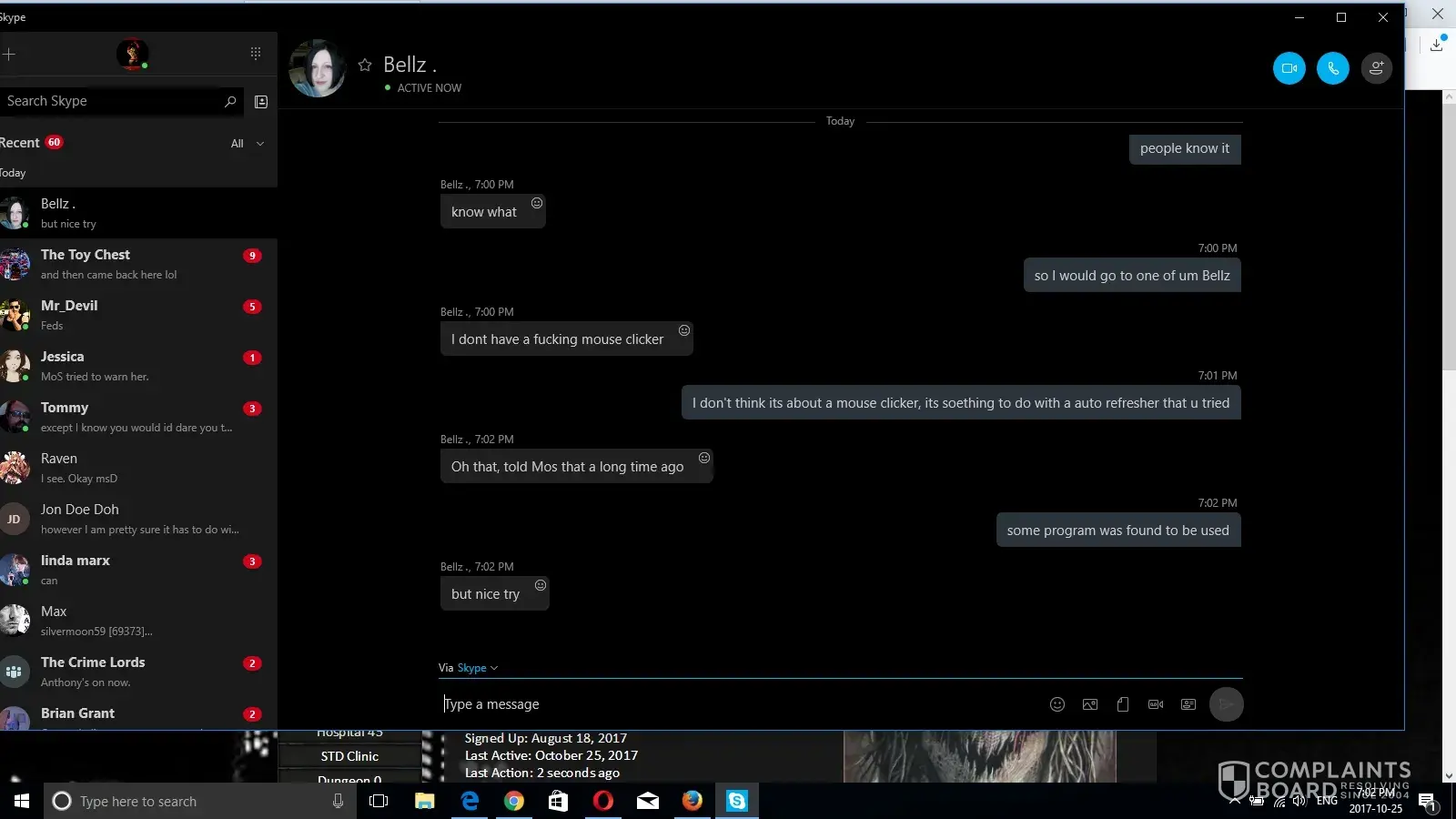Screen dimensions: 1456x819
Task: Open Firefox from the Windows taskbar
Action: point(693,801)
